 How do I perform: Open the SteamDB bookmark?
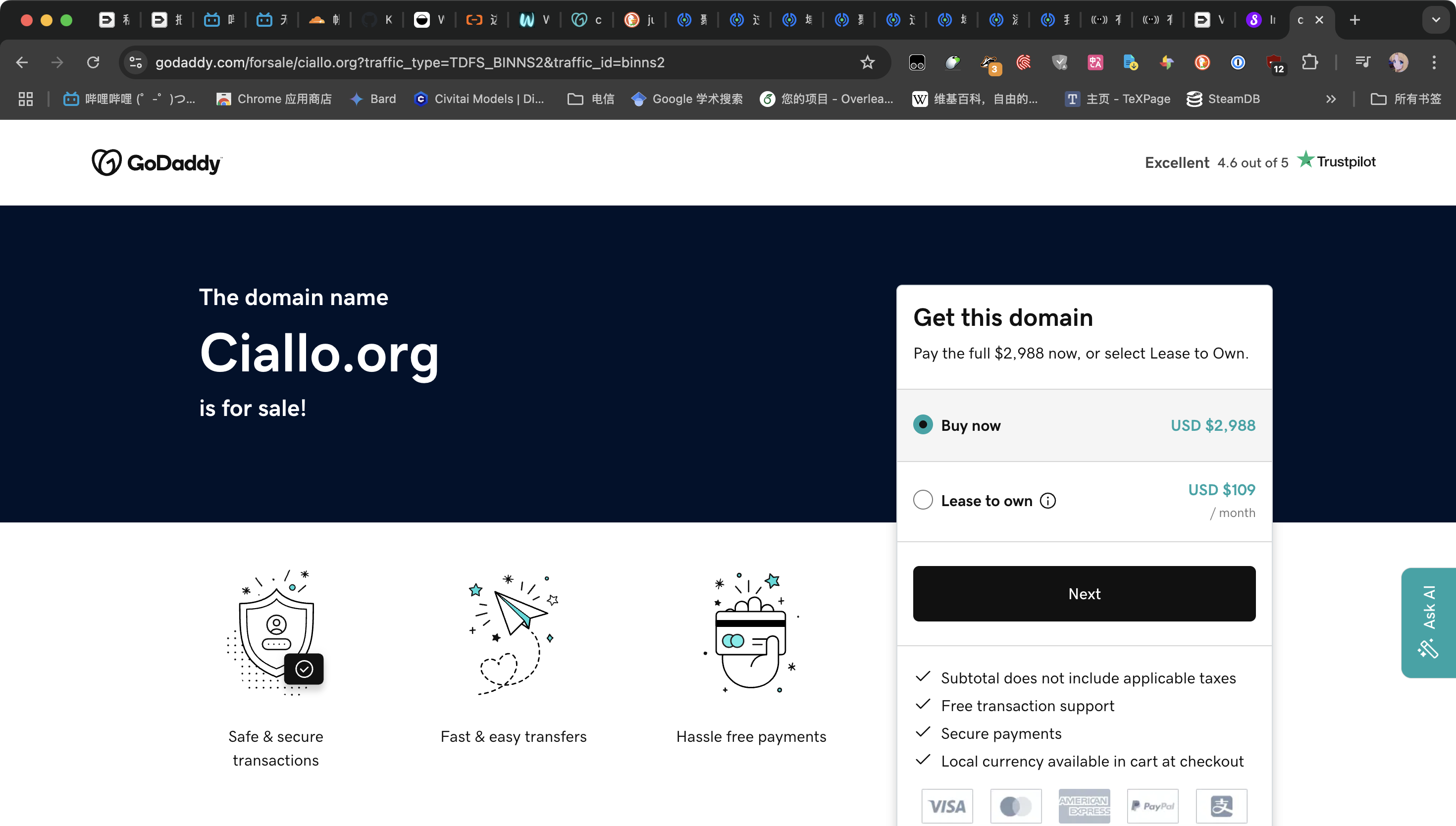click(x=1223, y=99)
